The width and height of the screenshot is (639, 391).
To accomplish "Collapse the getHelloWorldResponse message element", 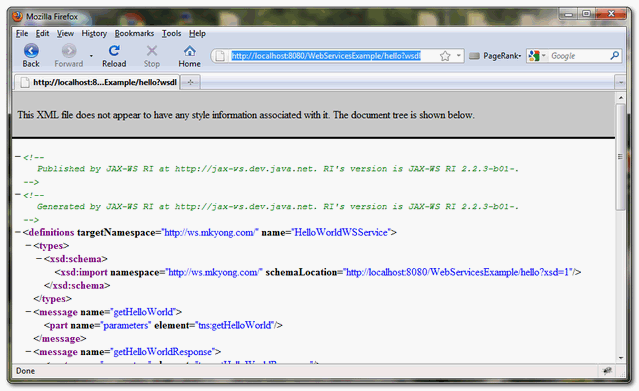I will [29, 351].
